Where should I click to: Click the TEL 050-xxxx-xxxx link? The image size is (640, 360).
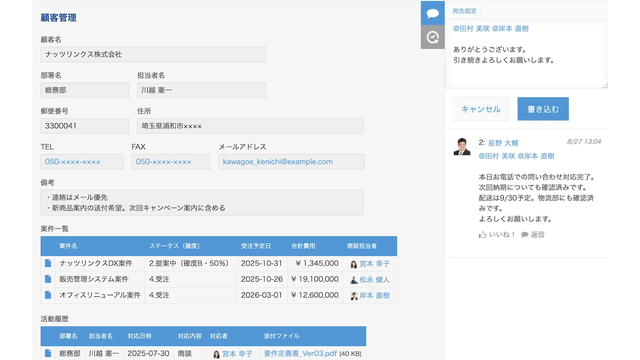pos(73,162)
